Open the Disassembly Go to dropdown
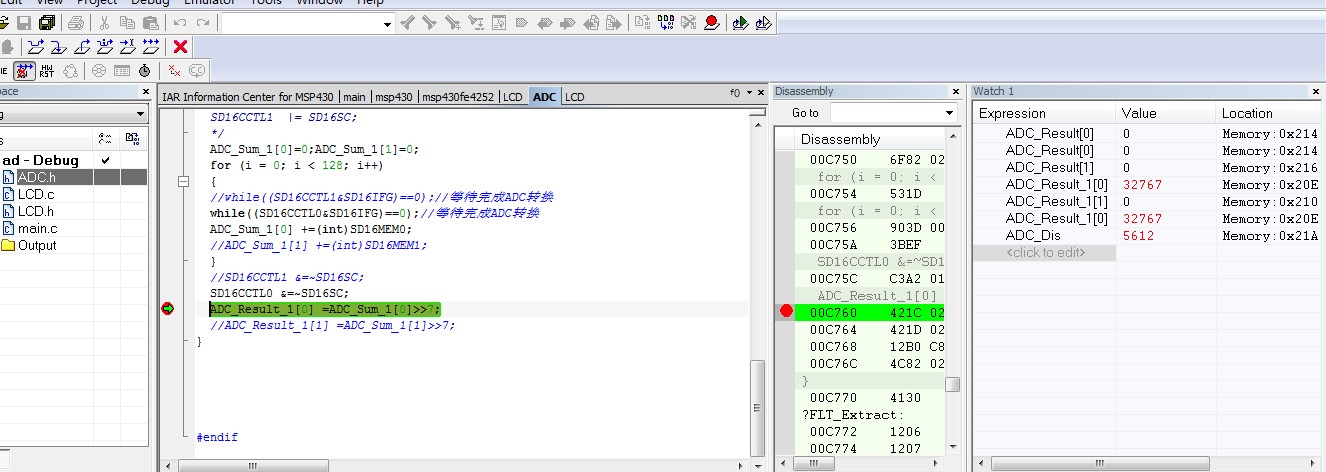Image resolution: width=1326 pixels, height=472 pixels. [x=949, y=113]
